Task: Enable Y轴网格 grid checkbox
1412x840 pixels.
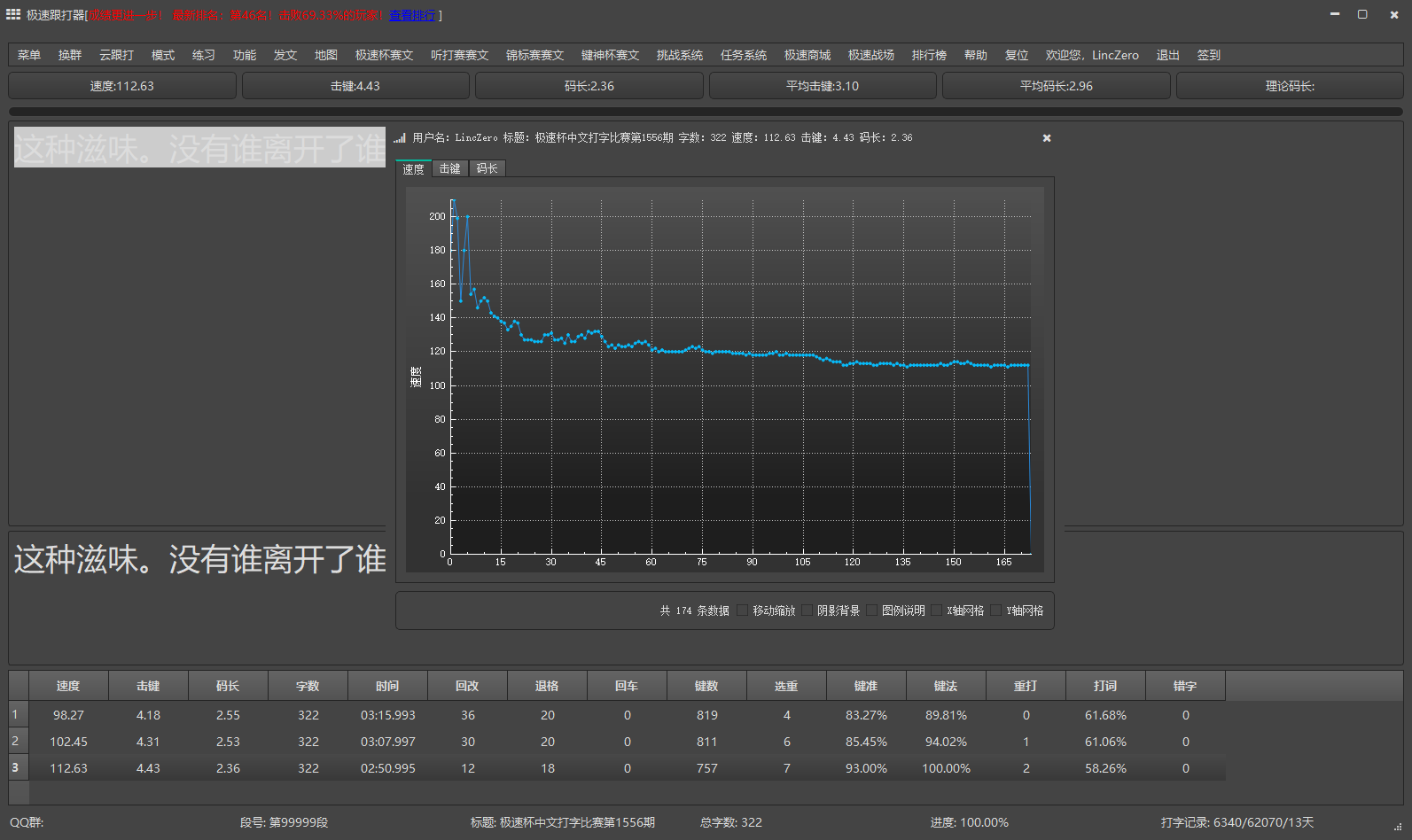Action: (x=996, y=611)
